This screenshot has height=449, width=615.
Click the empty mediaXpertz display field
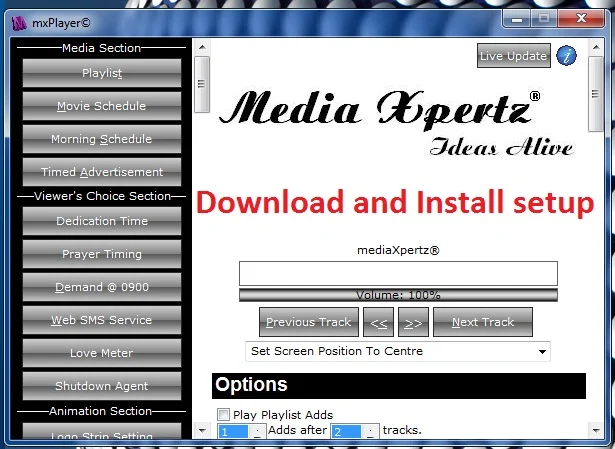398,273
